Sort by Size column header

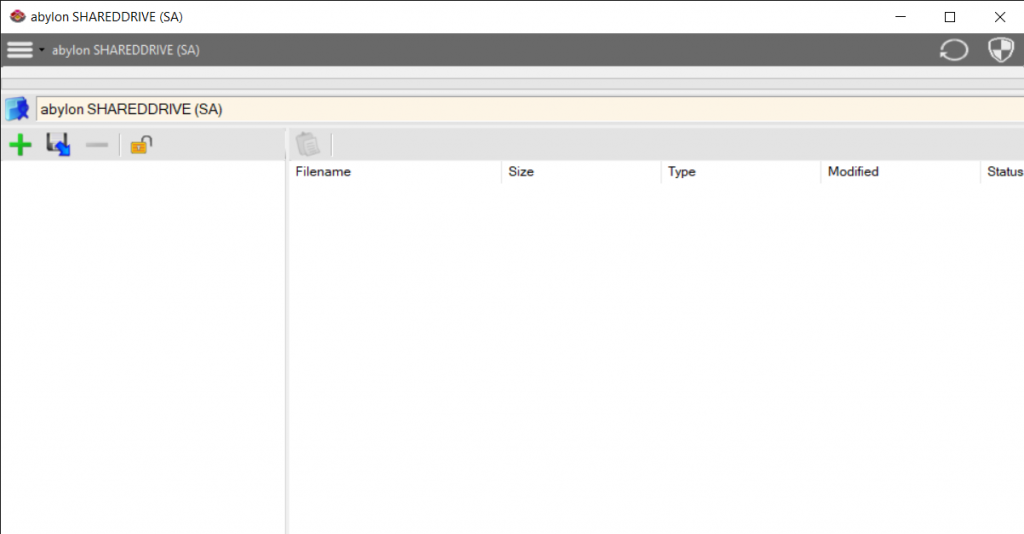(x=581, y=172)
